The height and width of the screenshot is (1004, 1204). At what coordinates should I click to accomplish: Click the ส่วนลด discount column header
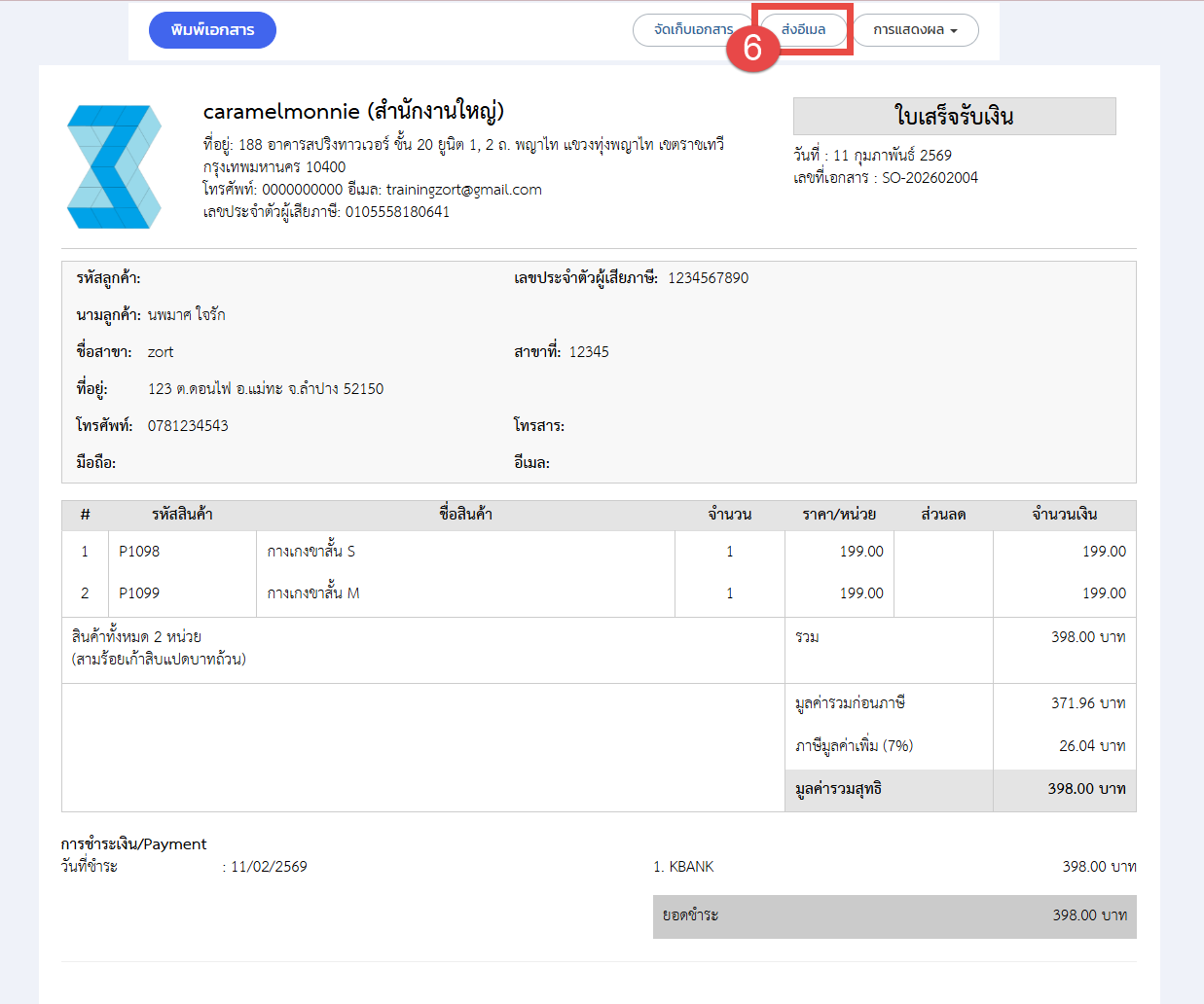pos(943,515)
